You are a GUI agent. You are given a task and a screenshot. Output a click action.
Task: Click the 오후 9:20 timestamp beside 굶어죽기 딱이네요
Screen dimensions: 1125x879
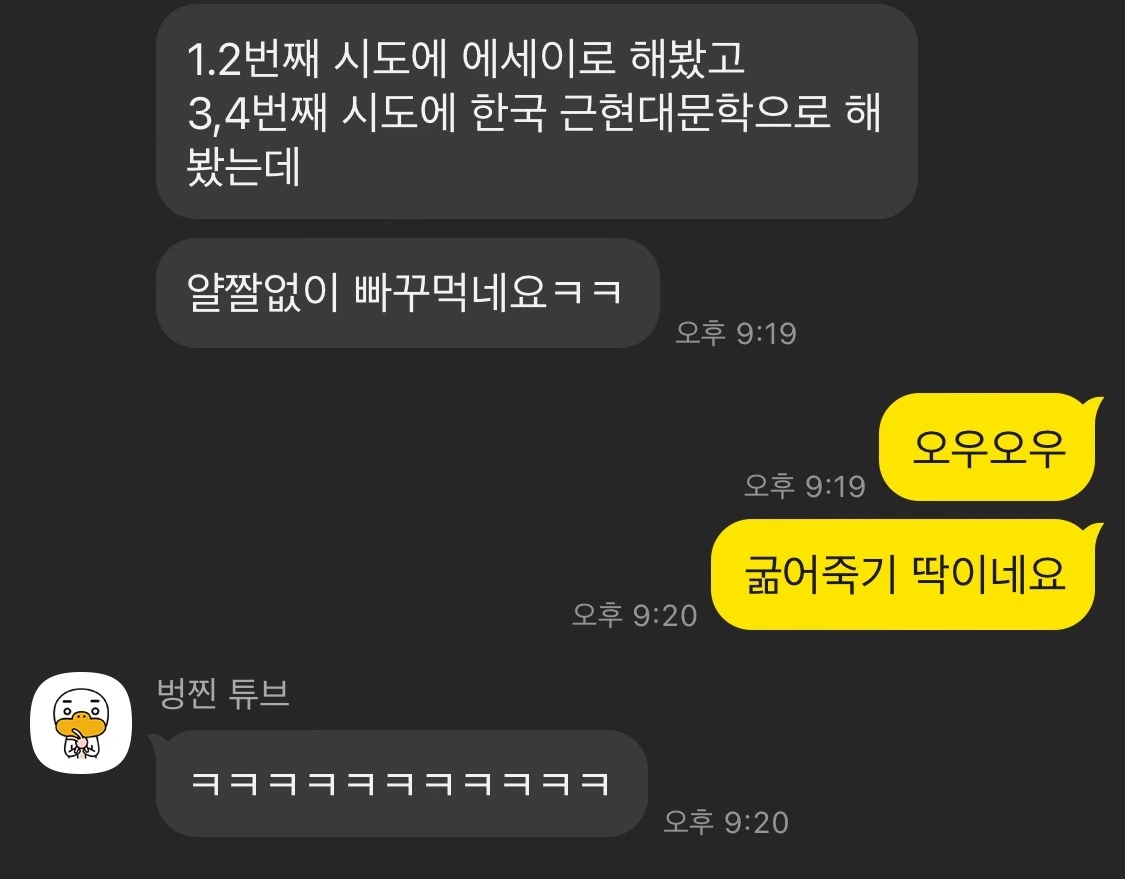[635, 615]
